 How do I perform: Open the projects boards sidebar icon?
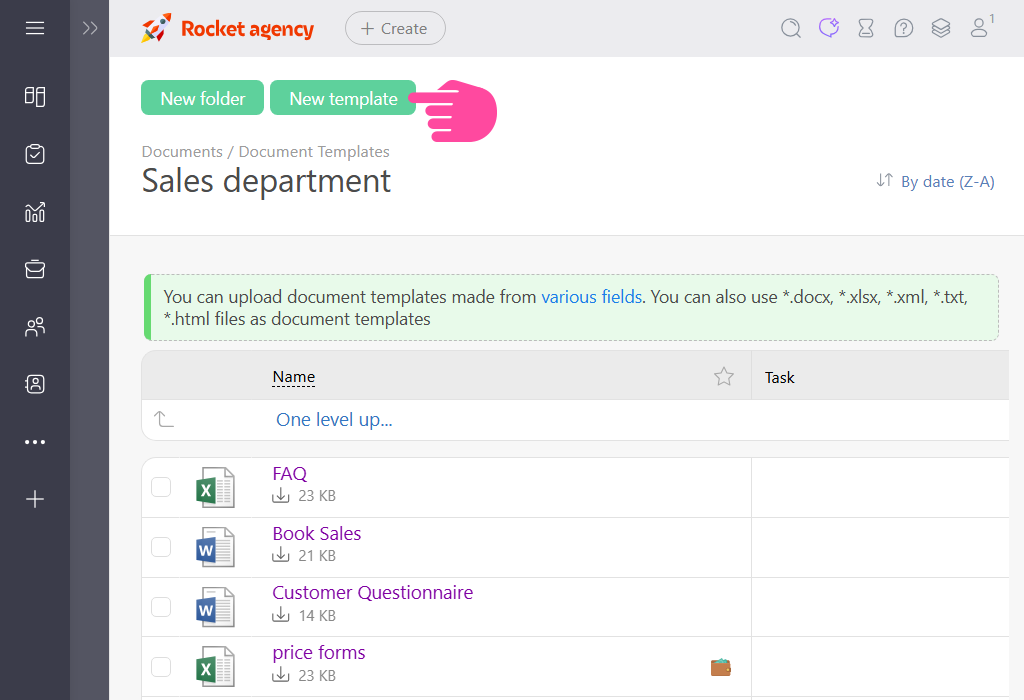35,97
